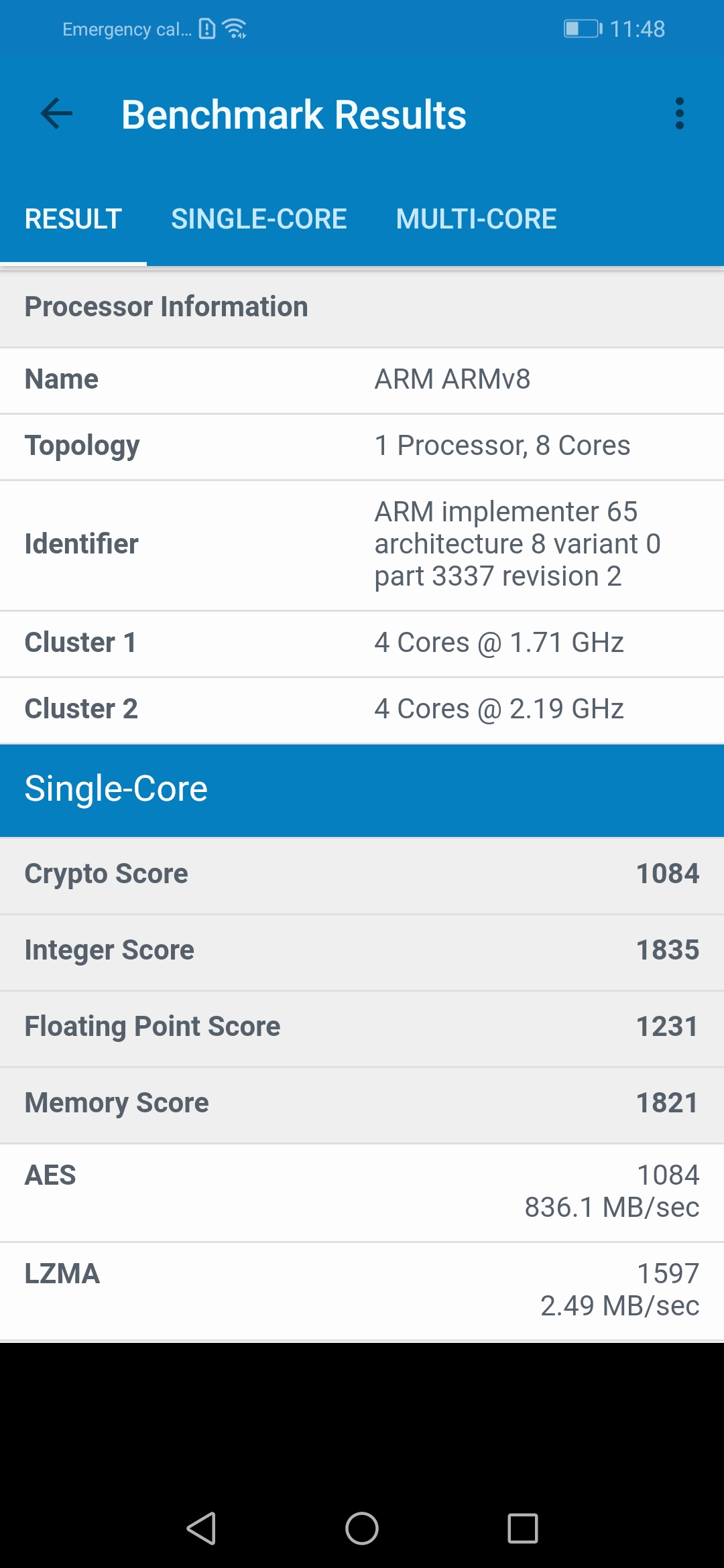Select the Memory Score row

(362, 1104)
